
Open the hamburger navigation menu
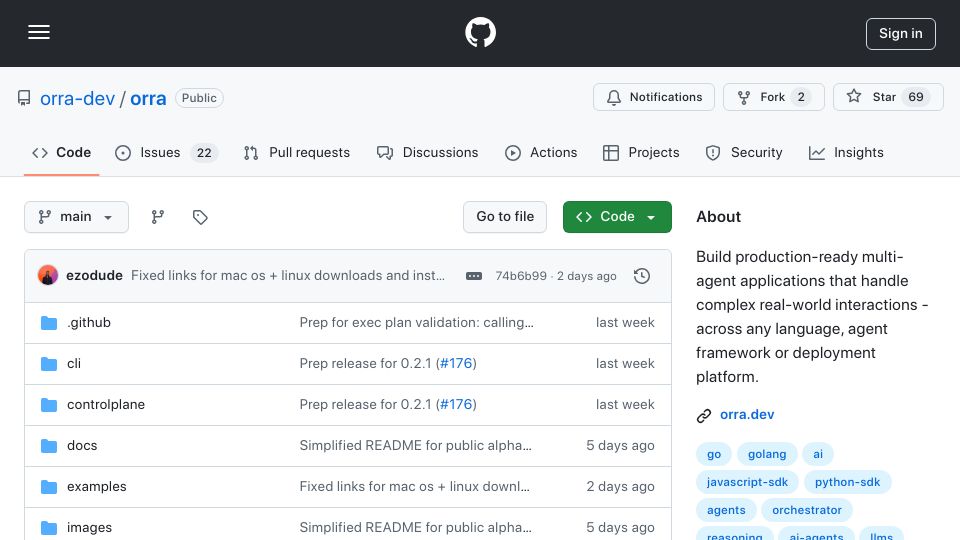pos(39,32)
